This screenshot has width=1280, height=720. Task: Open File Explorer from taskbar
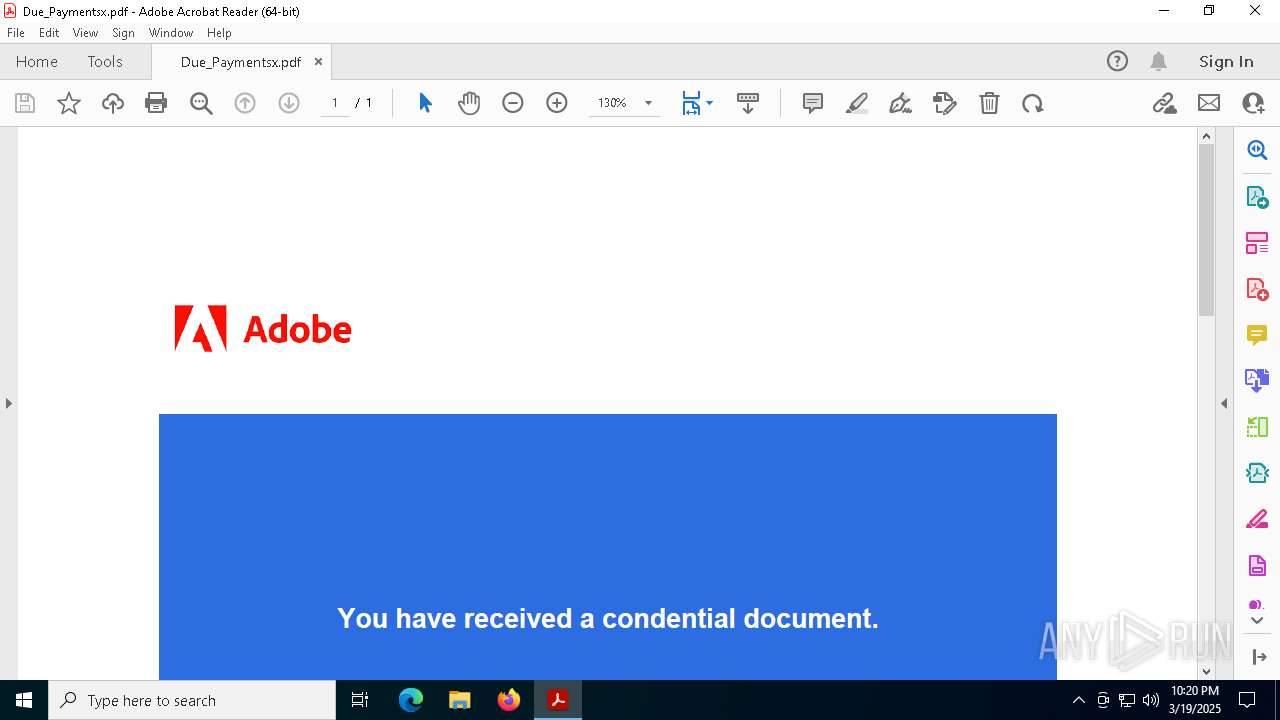click(x=460, y=700)
